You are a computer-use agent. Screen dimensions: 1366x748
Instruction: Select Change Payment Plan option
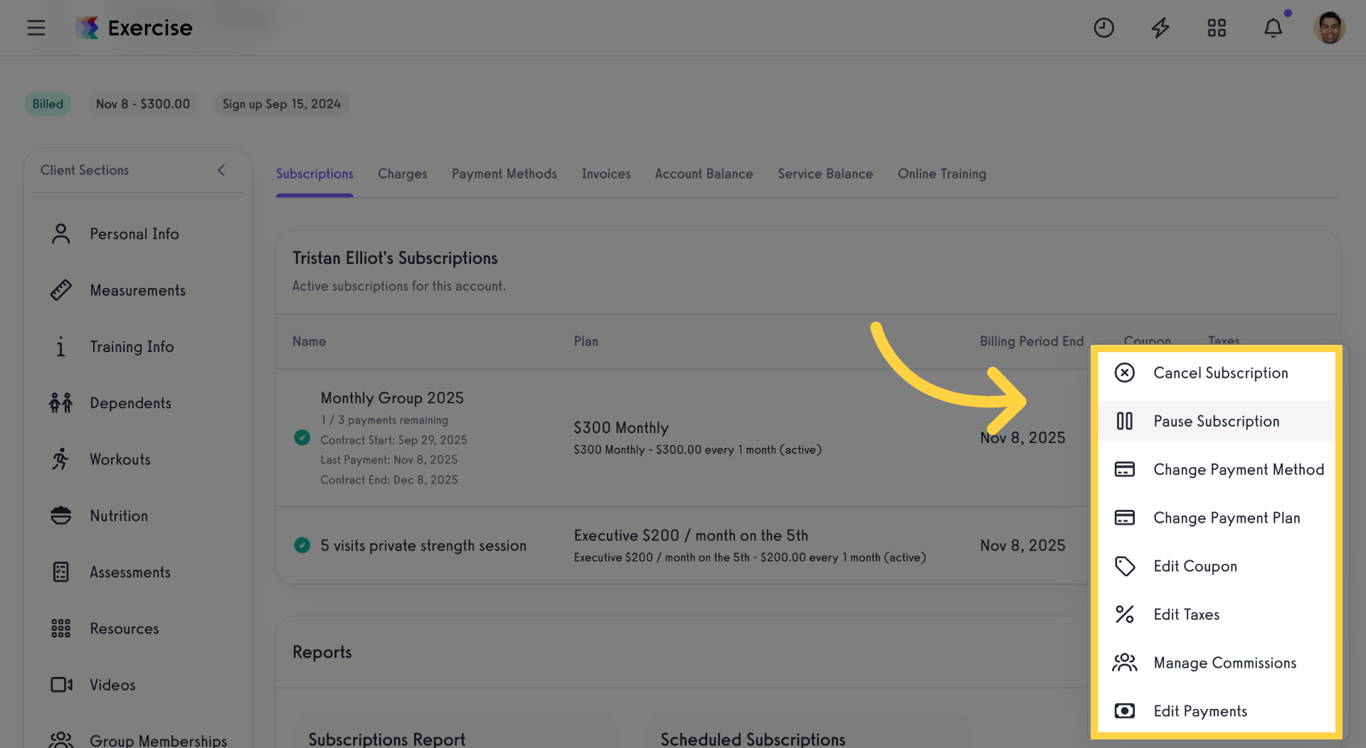1216,518
